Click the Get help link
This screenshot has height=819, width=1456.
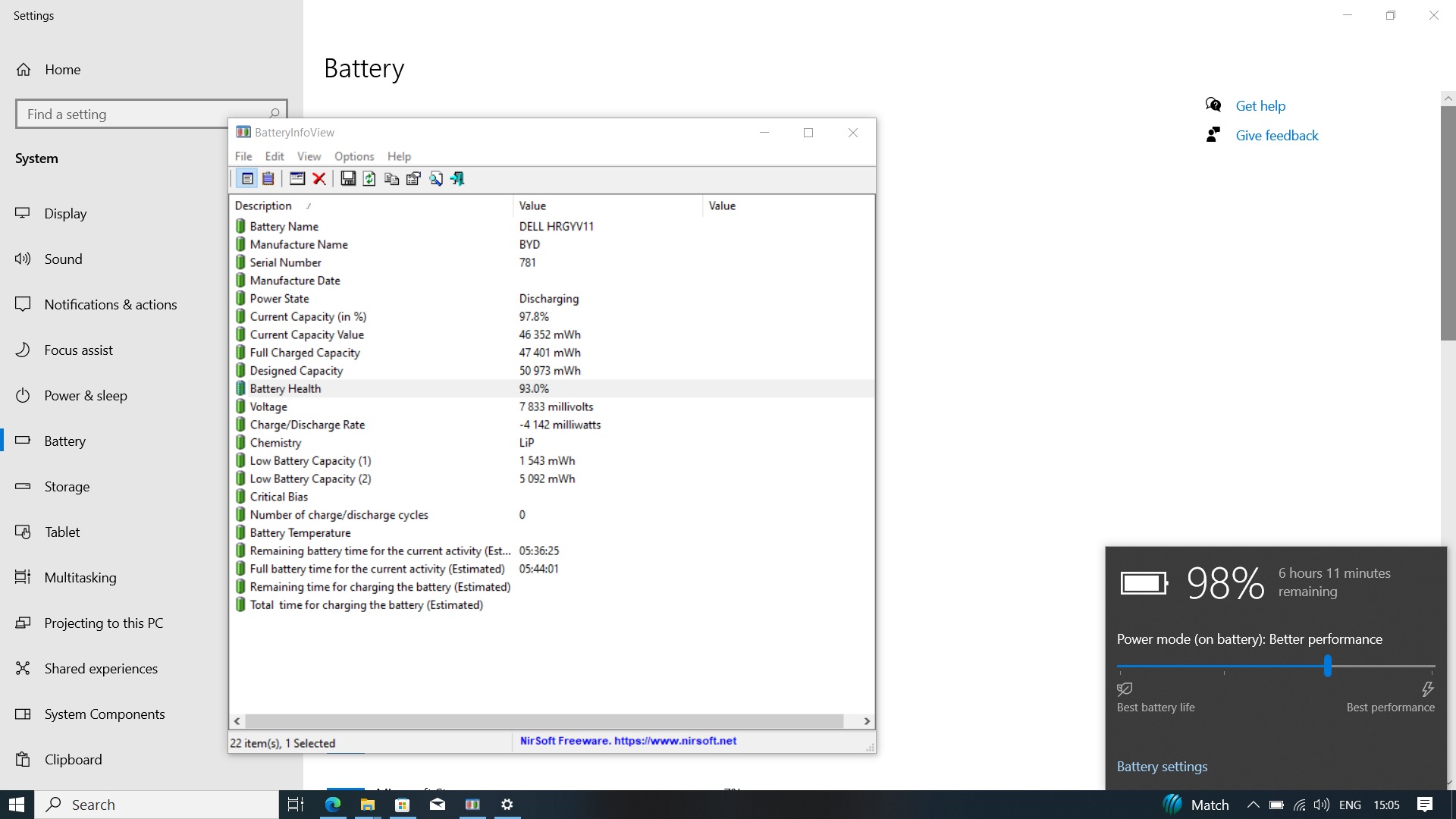(x=1260, y=106)
